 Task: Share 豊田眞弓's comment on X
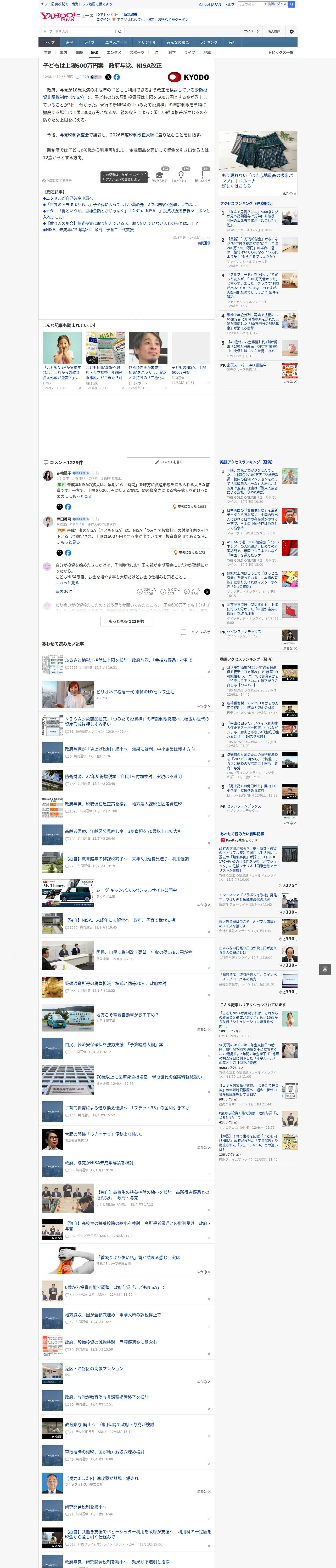click(x=60, y=553)
